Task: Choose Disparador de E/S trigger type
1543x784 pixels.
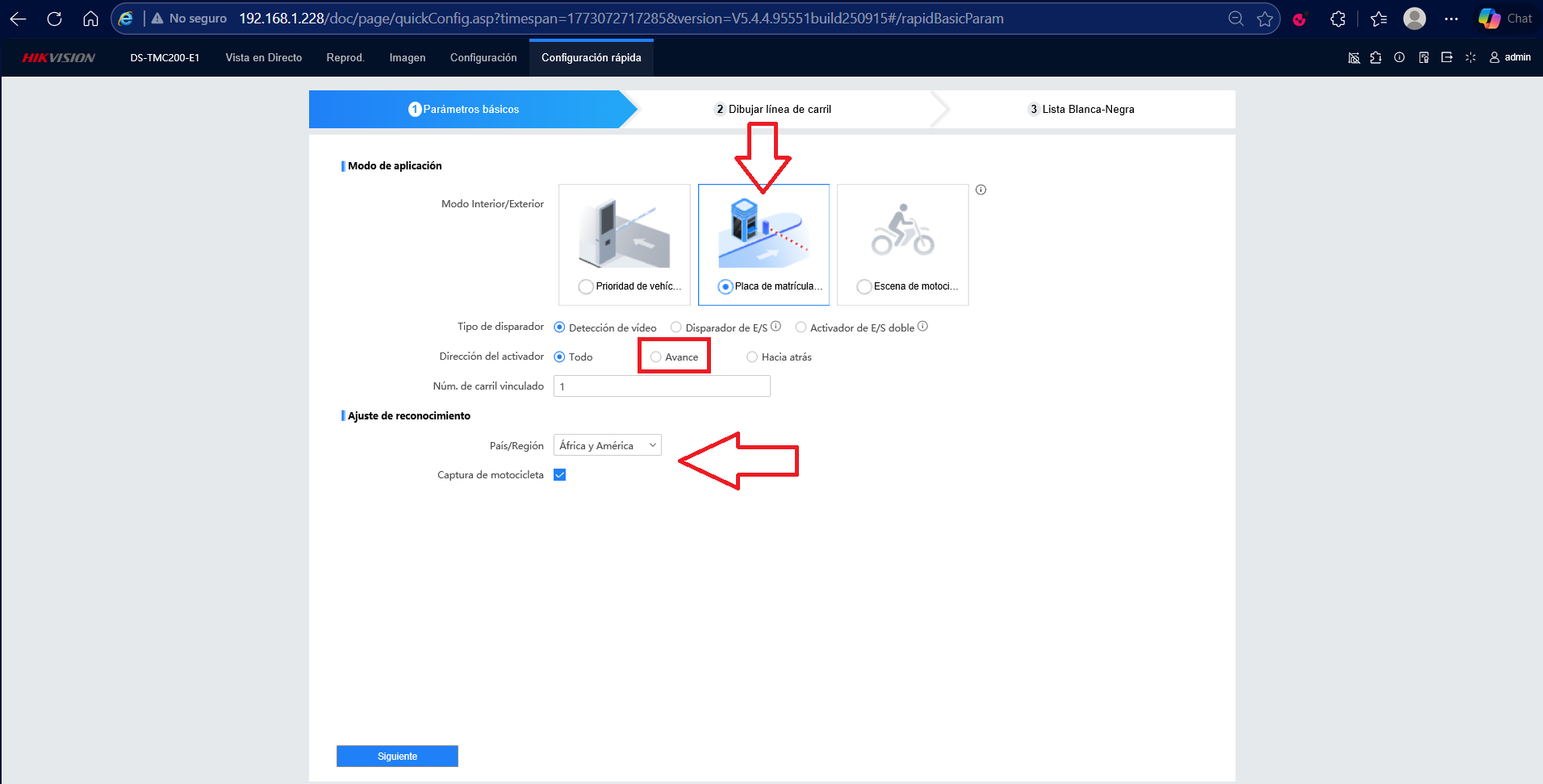Action: coord(676,327)
